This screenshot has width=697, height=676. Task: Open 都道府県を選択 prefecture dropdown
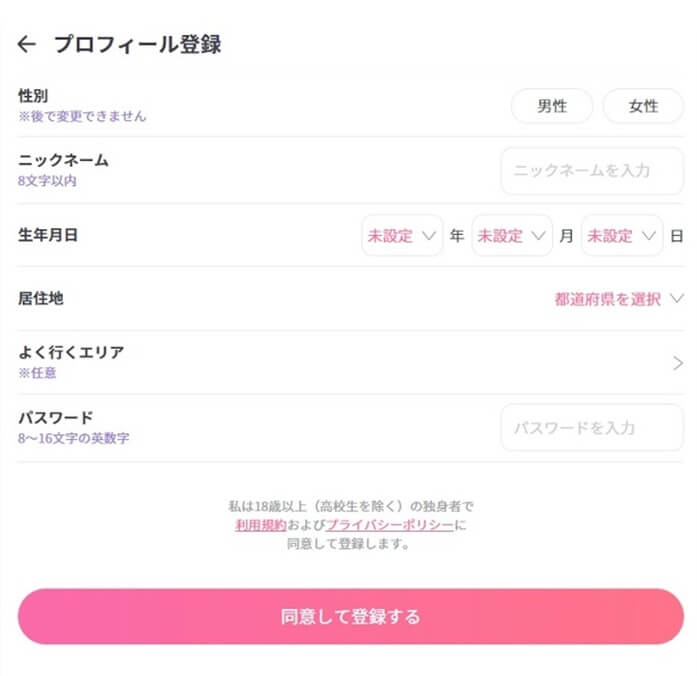(x=608, y=299)
